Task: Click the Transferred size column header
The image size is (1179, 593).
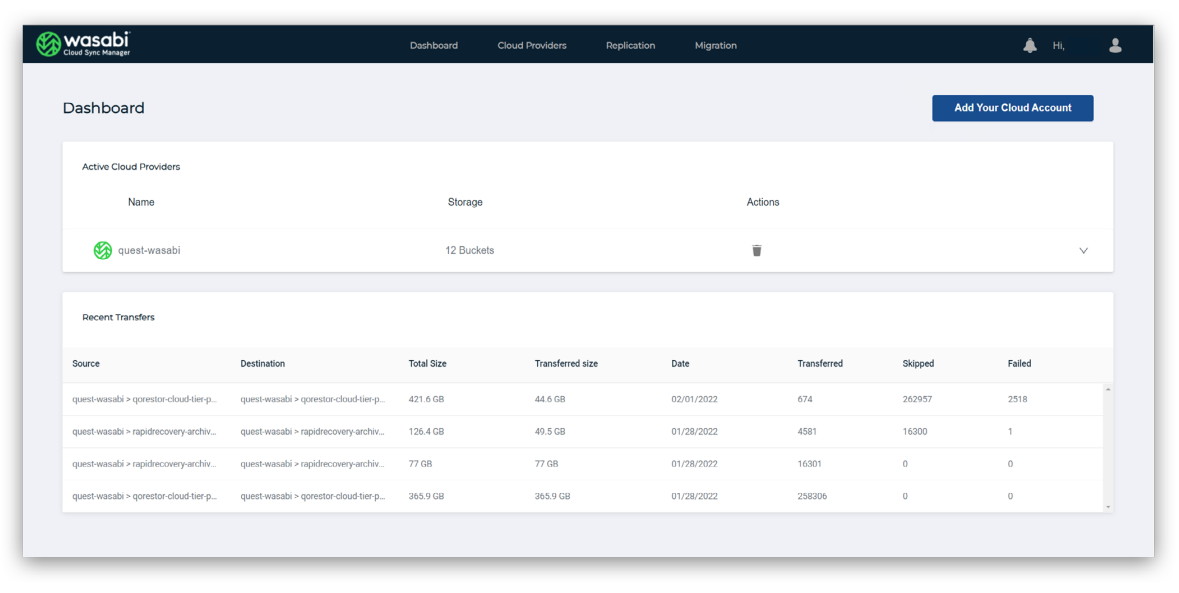Action: pos(566,364)
